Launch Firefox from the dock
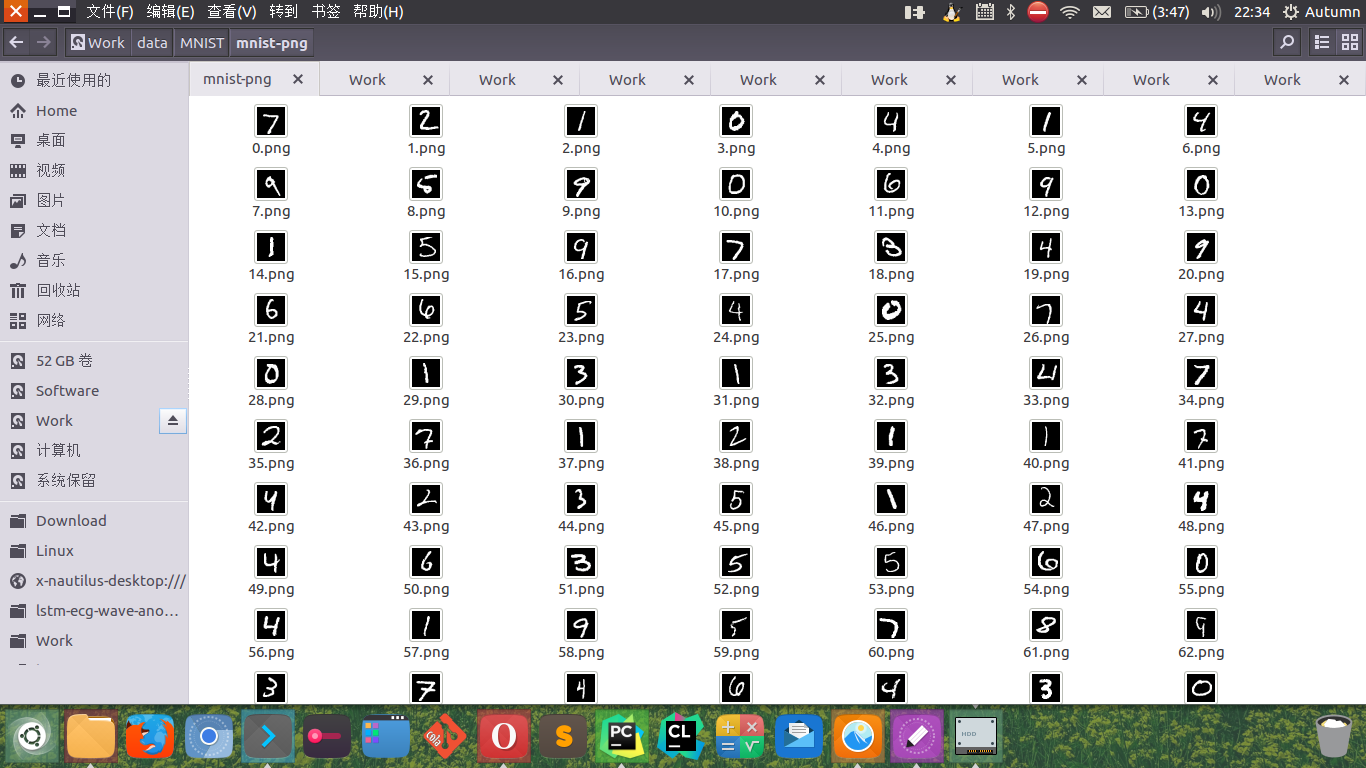 tap(150, 738)
